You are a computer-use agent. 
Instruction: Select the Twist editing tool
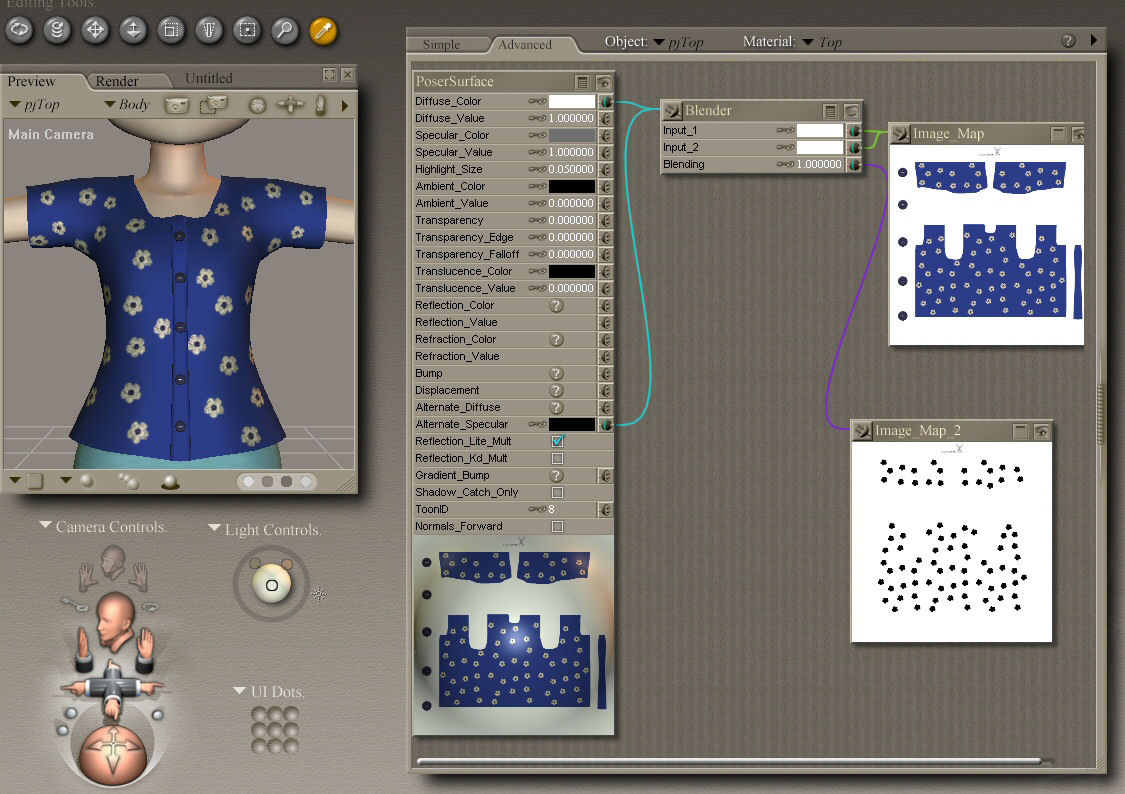pos(58,30)
